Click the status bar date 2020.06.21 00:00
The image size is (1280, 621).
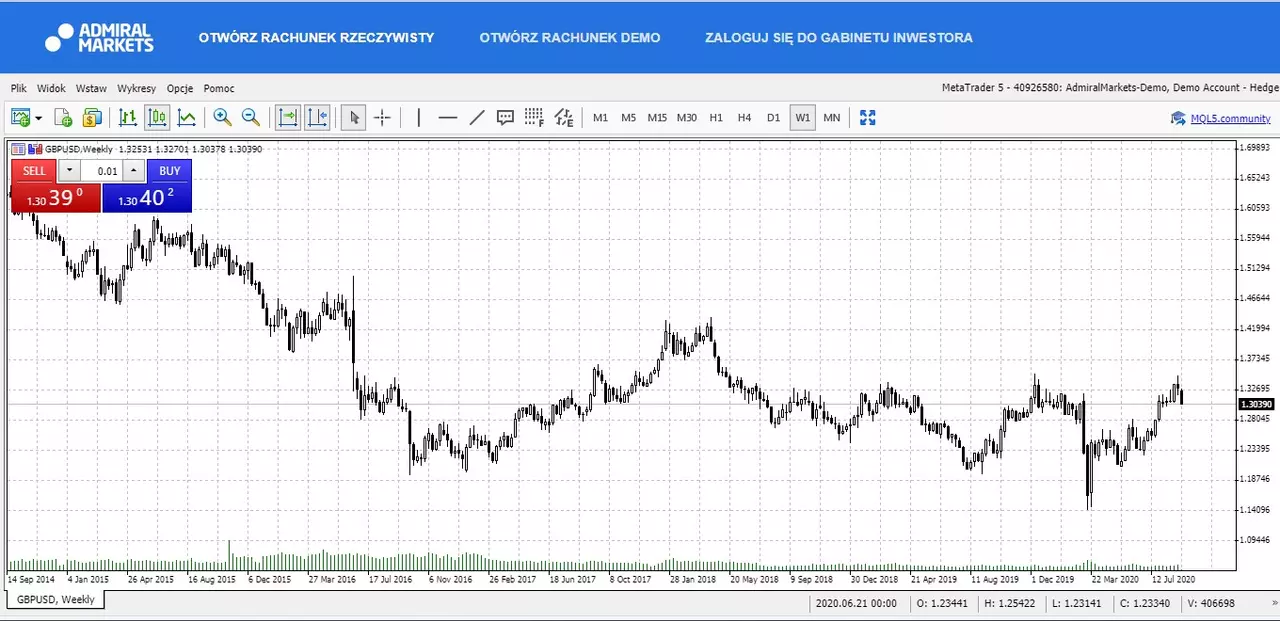[857, 603]
